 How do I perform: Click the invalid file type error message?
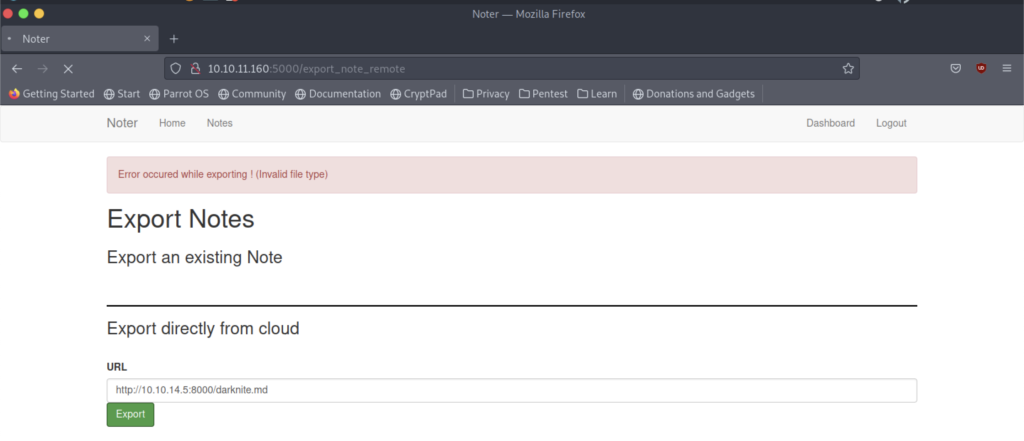coord(223,175)
